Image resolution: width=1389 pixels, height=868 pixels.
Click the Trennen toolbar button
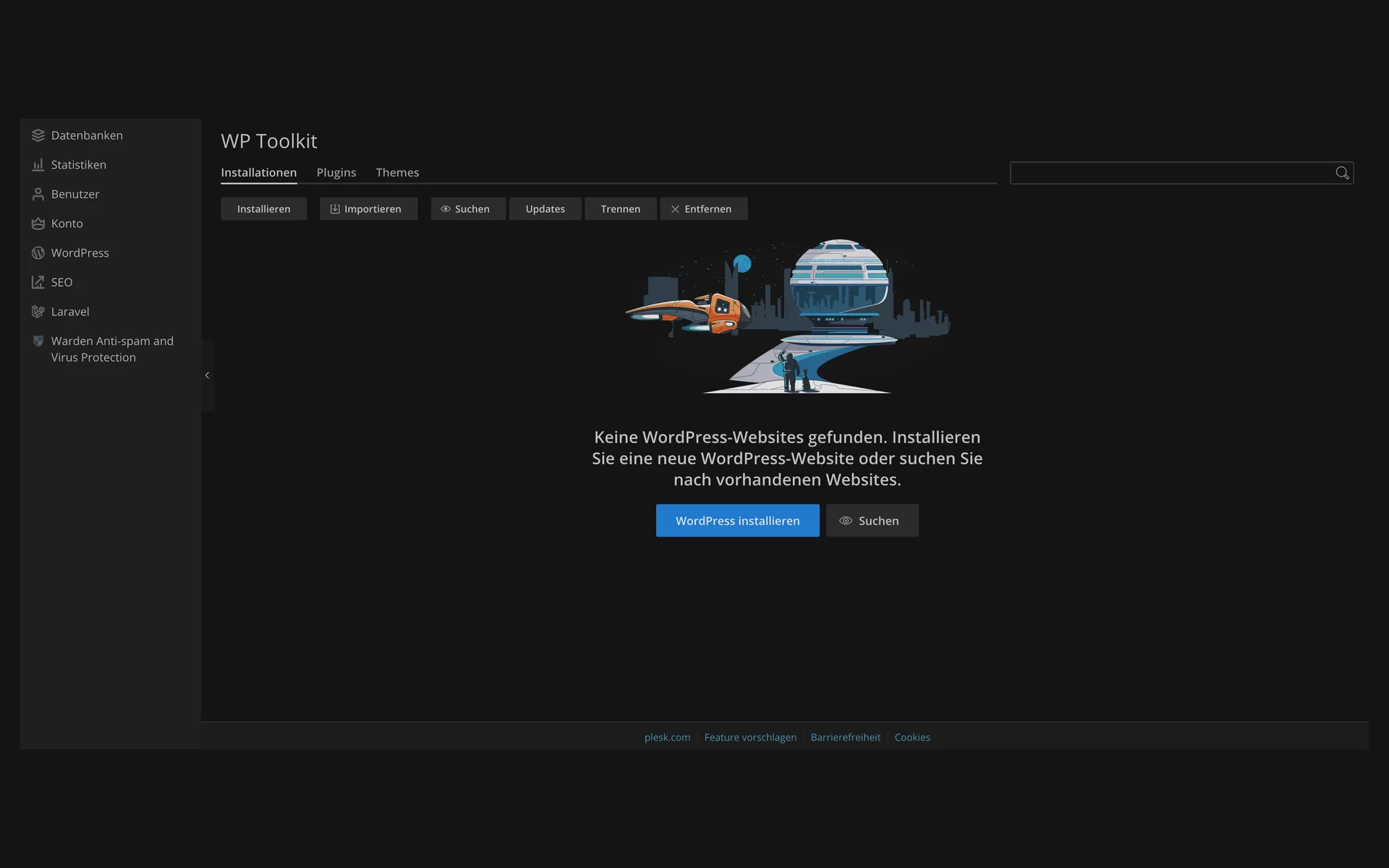(x=620, y=209)
